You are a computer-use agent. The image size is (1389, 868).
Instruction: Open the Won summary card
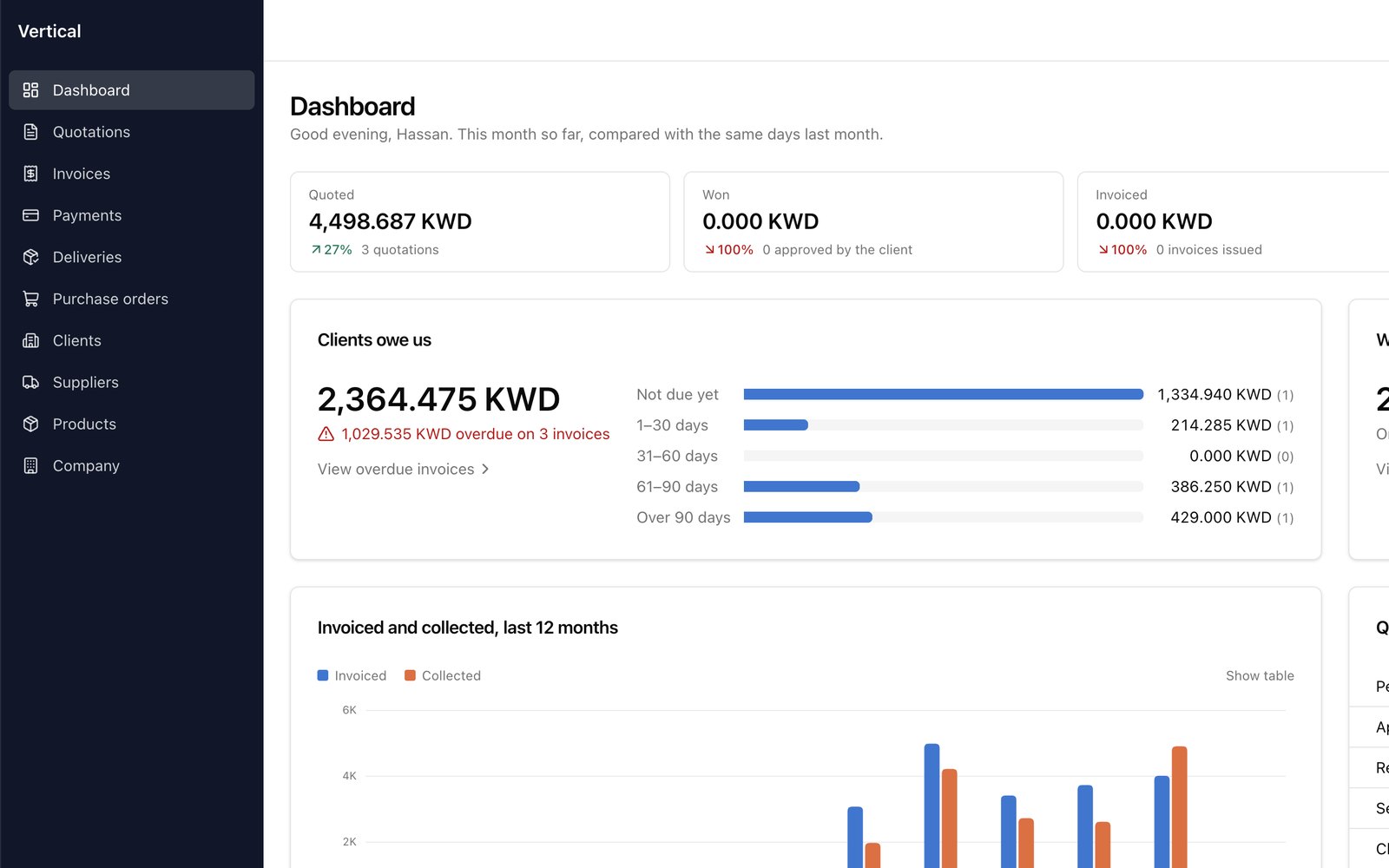pyautogui.click(x=873, y=221)
